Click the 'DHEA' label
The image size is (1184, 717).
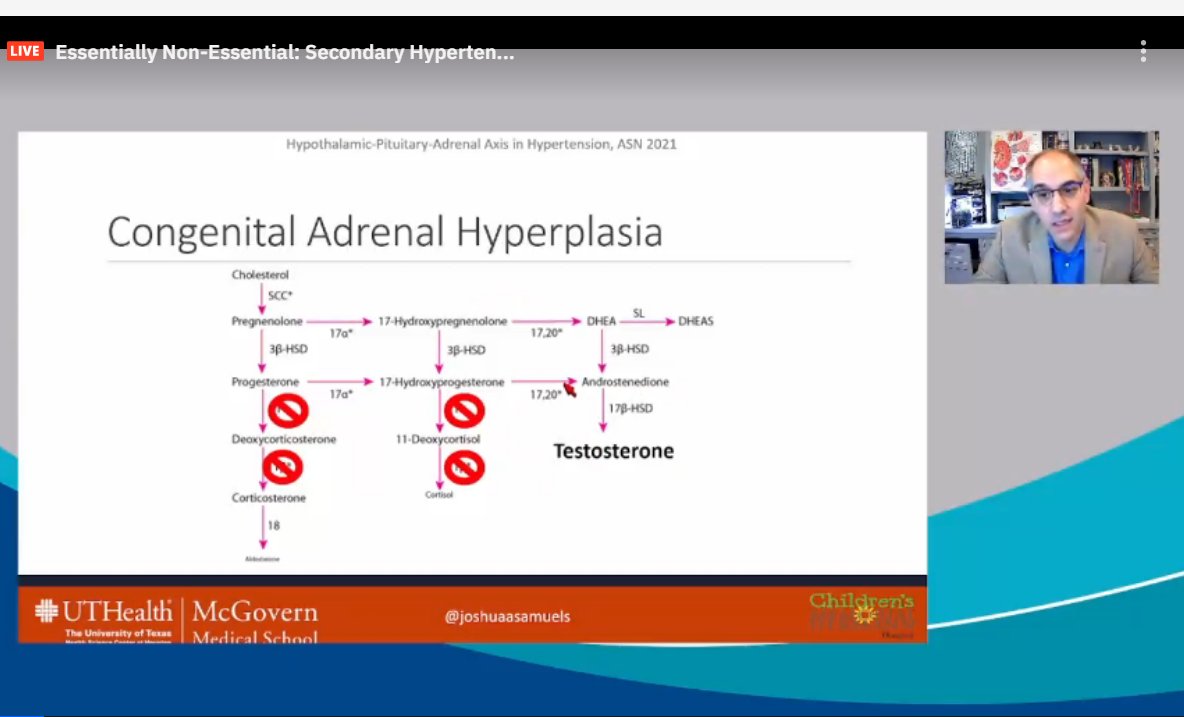[x=601, y=321]
